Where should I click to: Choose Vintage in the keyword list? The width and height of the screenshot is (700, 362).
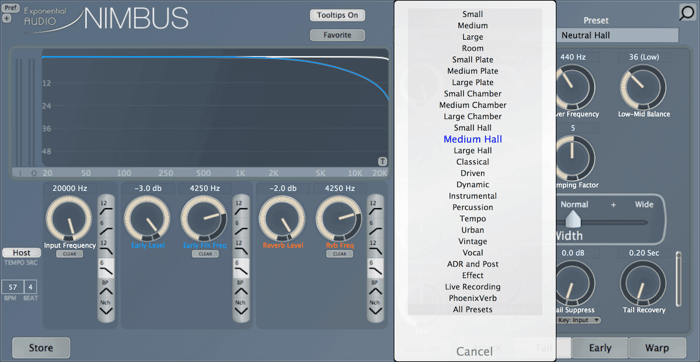[x=473, y=241]
